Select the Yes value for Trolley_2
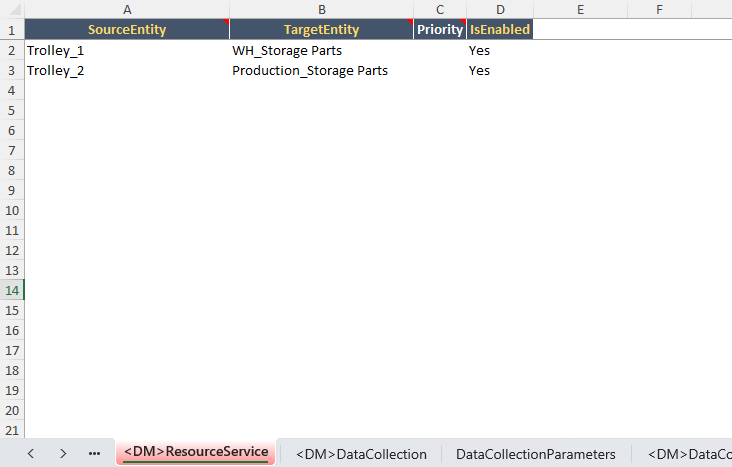The width and height of the screenshot is (732, 467). tap(499, 70)
